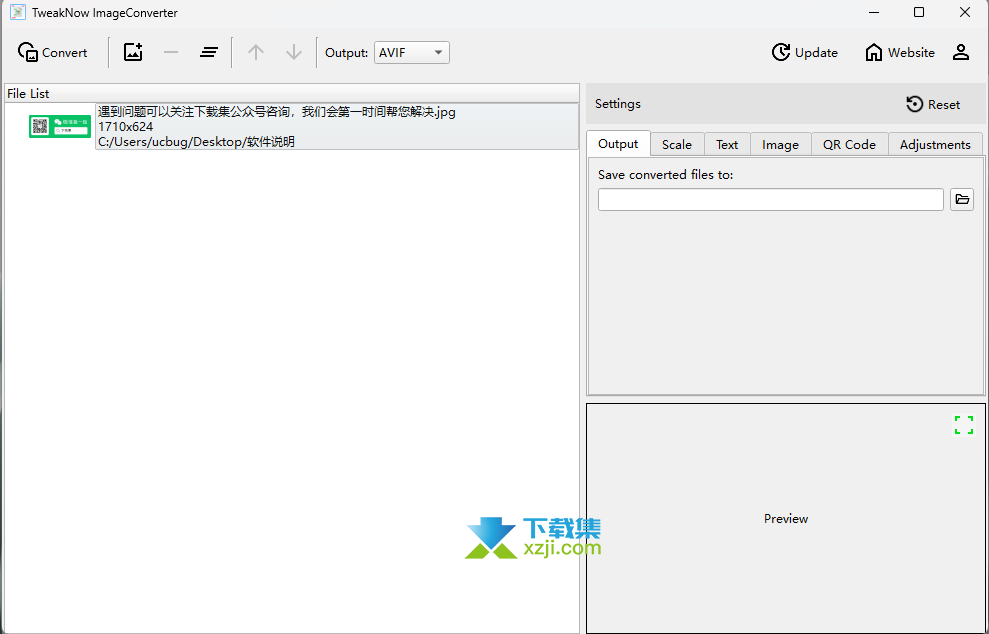Select AVIF from the output combo box
Screen dimensions: 989x634
pos(411,52)
